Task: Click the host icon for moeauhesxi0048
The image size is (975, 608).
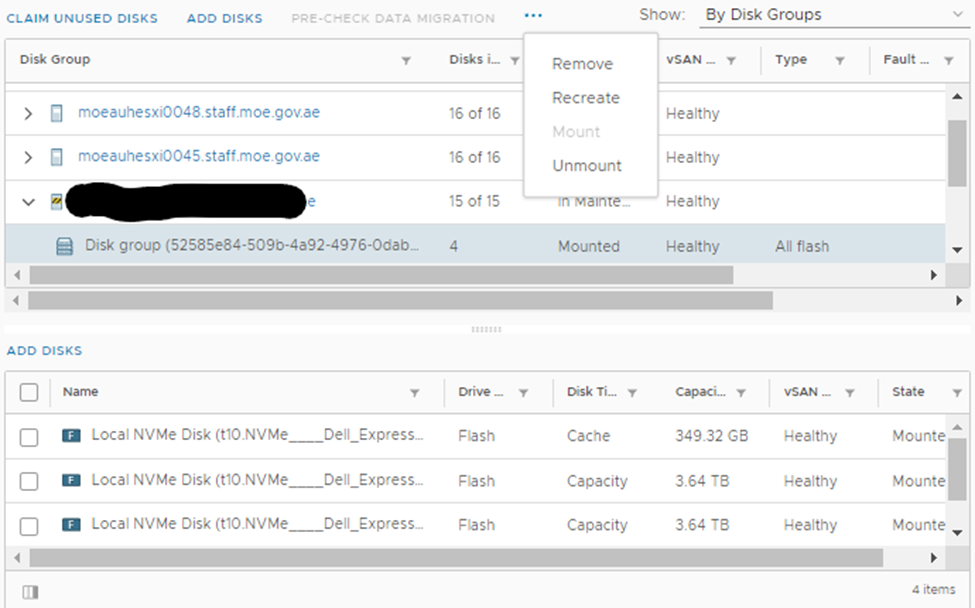Action: [x=57, y=113]
